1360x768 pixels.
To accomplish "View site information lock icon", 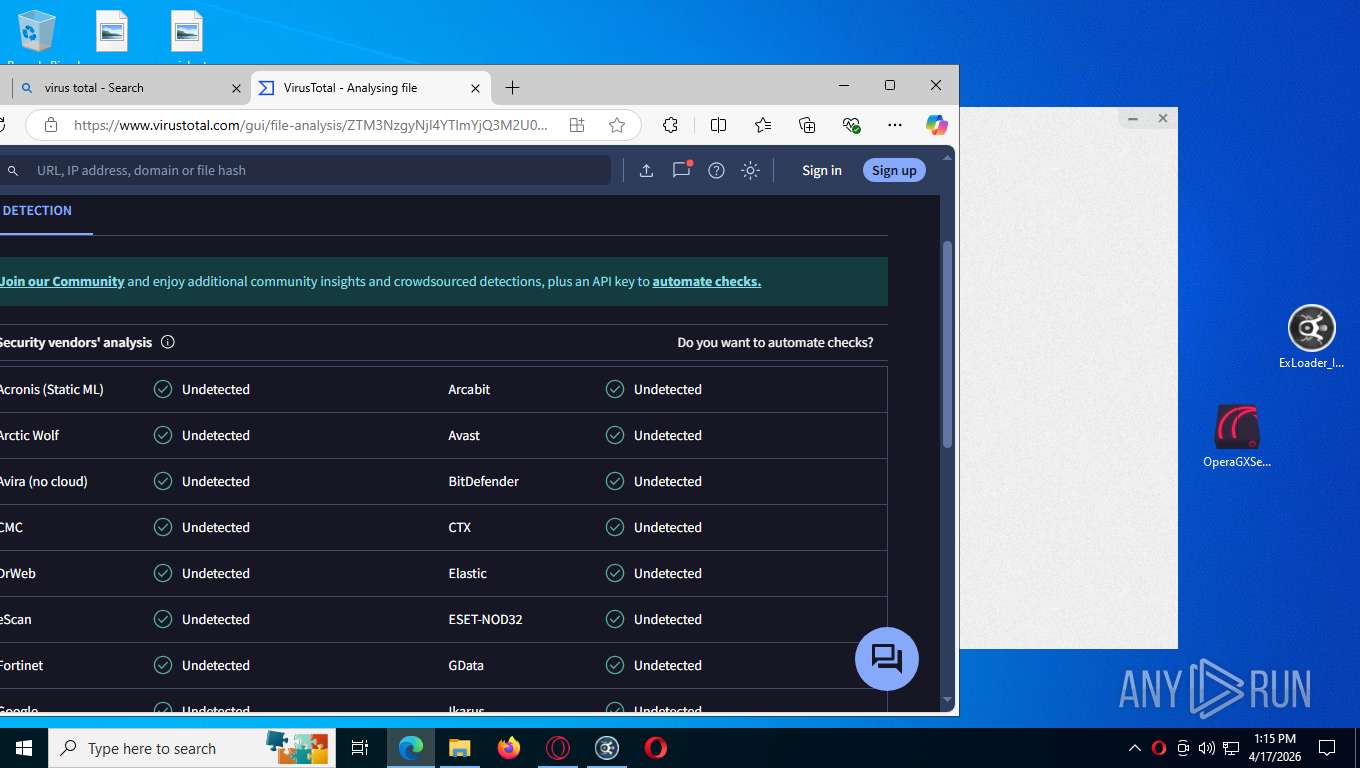I will tap(51, 125).
